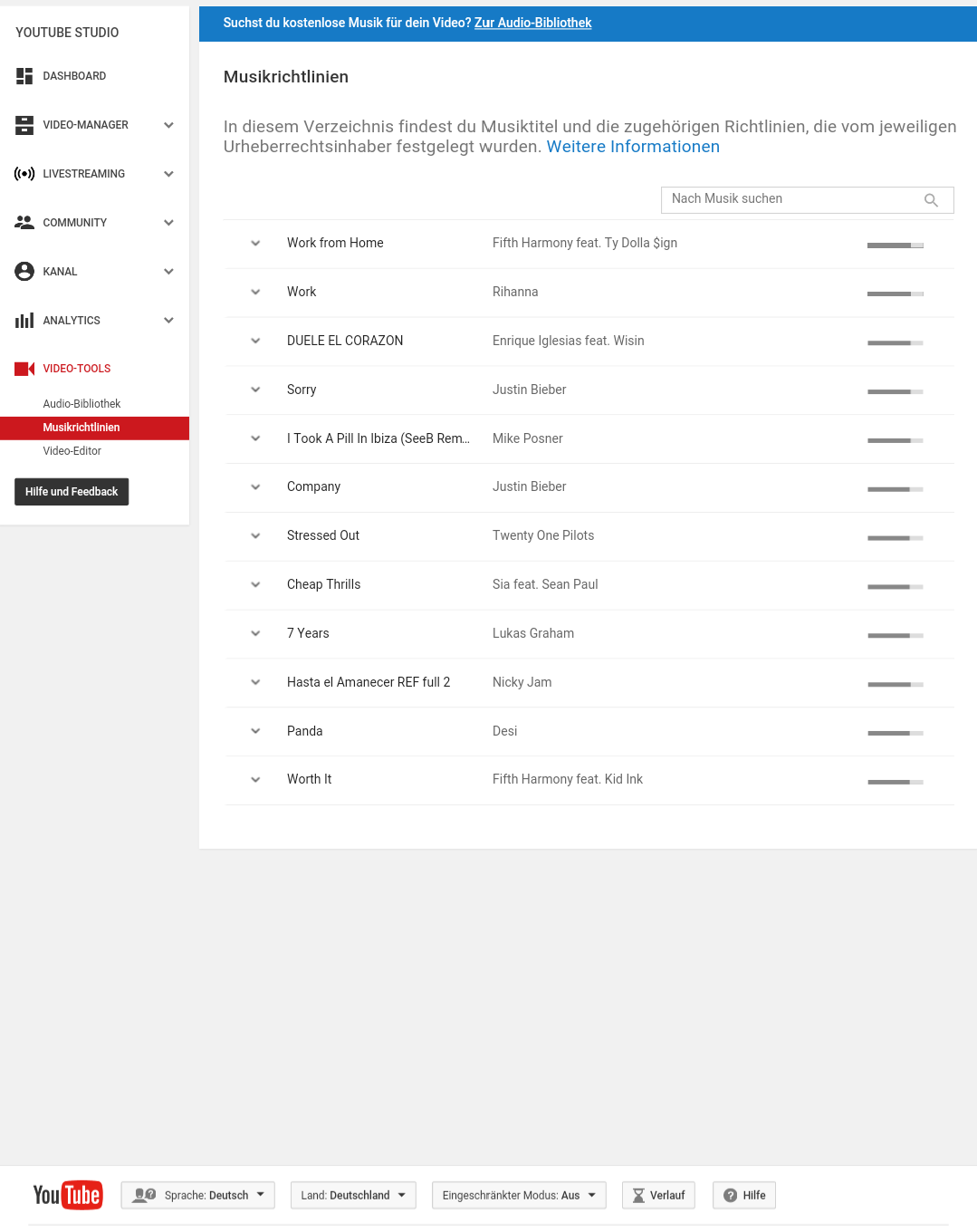
Task: Open Video-Editor in sidebar
Action: [72, 451]
